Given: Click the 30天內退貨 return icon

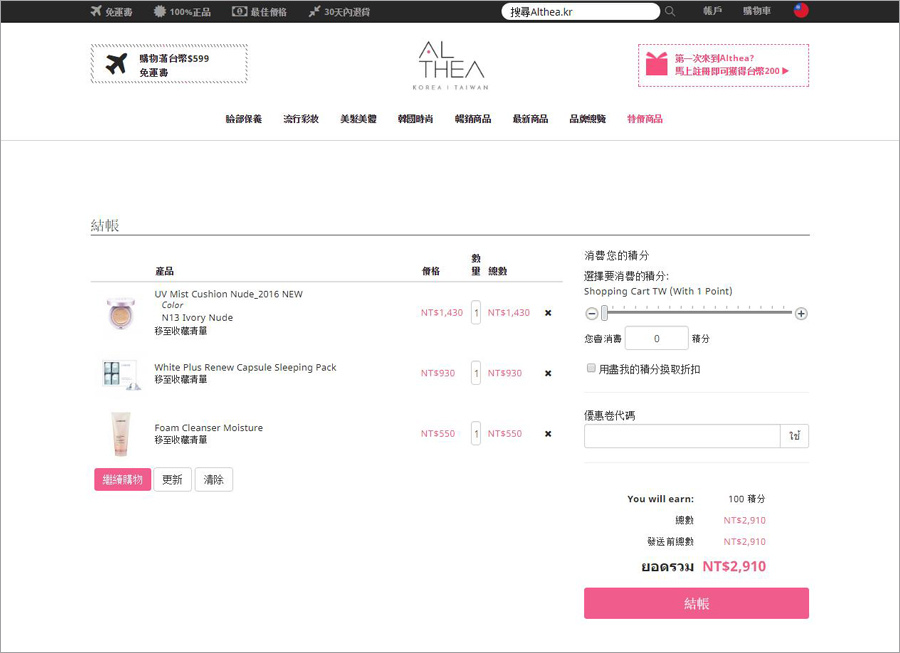Looking at the screenshot, I should point(314,11).
